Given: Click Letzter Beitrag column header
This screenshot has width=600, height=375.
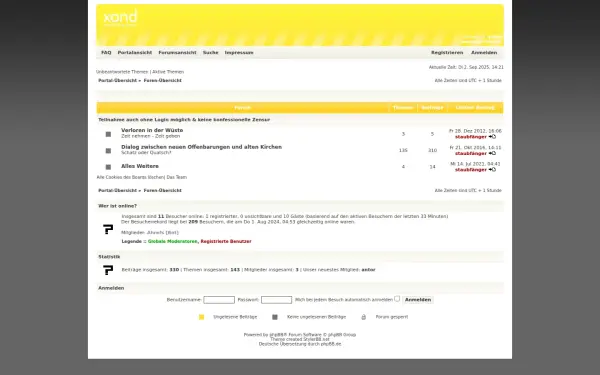Looking at the screenshot, I should [475, 108].
